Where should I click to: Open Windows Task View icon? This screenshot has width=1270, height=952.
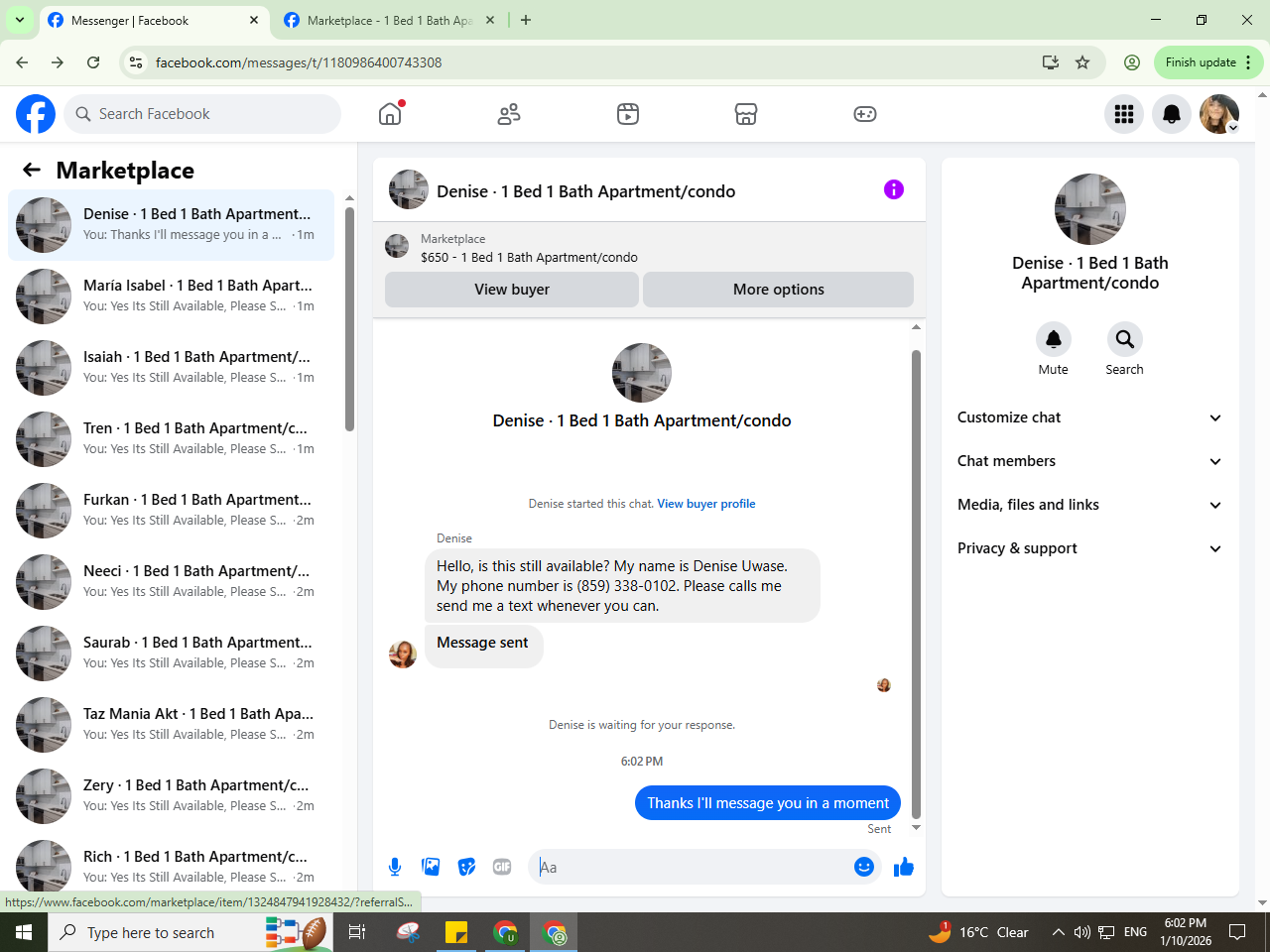pyautogui.click(x=357, y=932)
